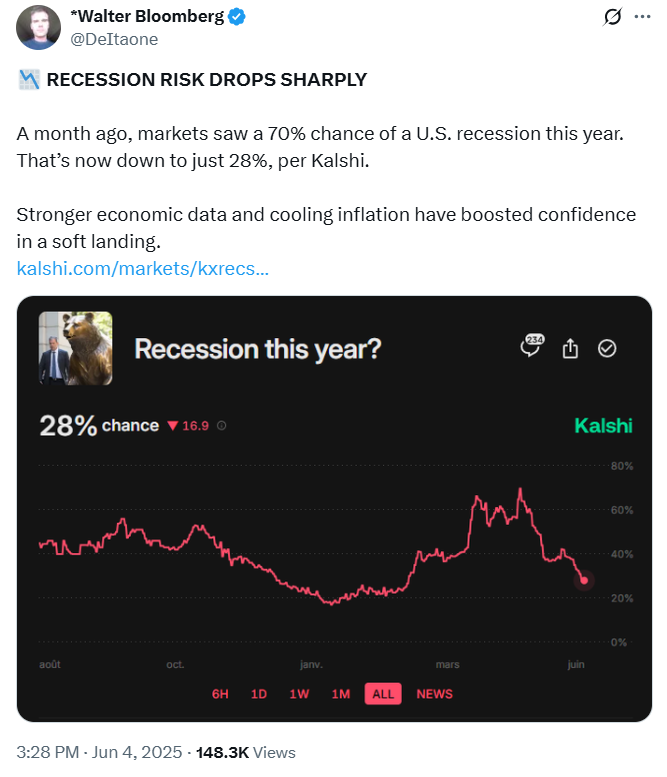Viewport: 667px width, 777px height.
Task: Click the Walter Bloomberg display name
Action: coord(146,17)
